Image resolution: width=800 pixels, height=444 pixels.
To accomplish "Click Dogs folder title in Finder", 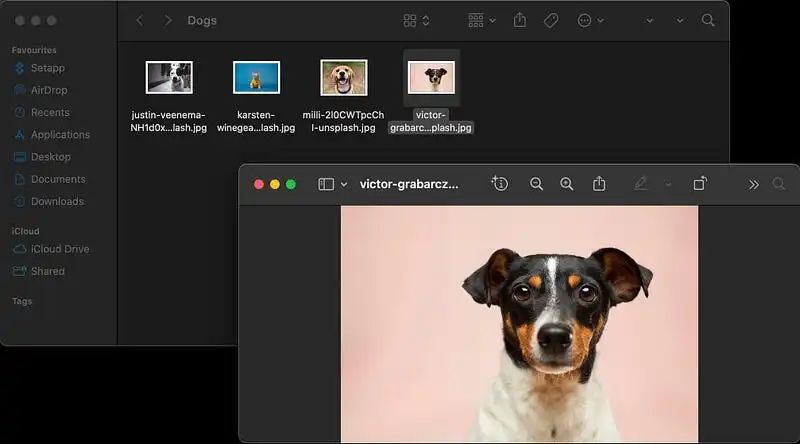I will coord(202,20).
